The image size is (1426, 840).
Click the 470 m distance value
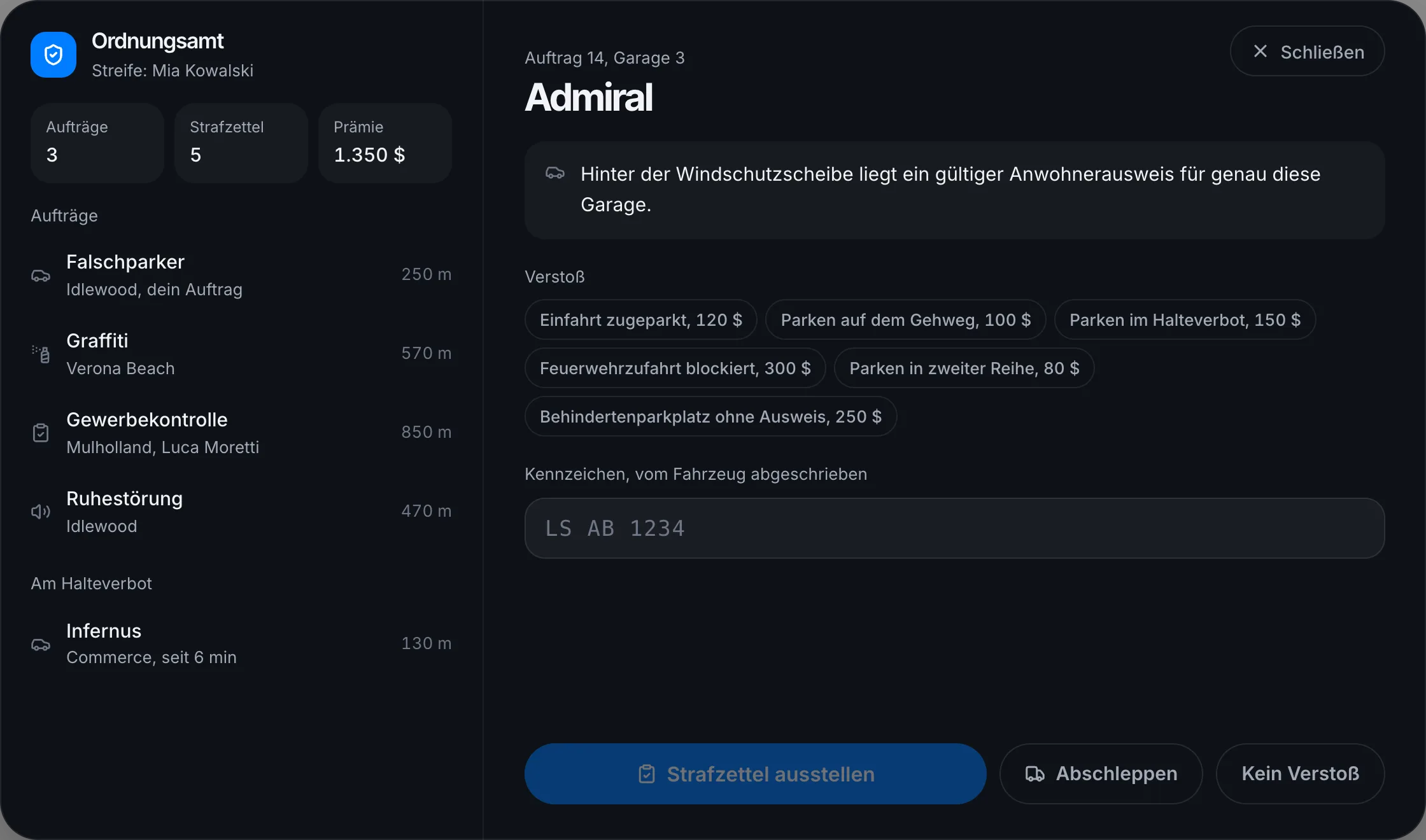[427, 511]
